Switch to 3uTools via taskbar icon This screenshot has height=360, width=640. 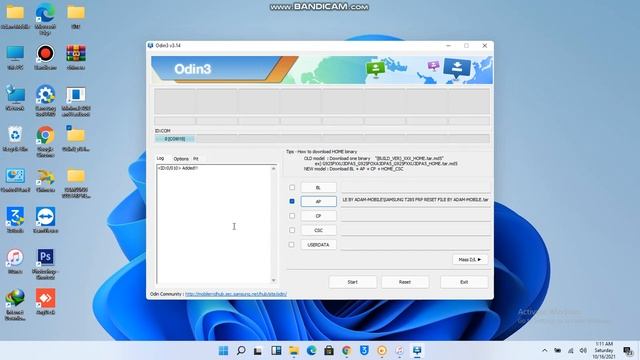pyautogui.click(x=364, y=351)
